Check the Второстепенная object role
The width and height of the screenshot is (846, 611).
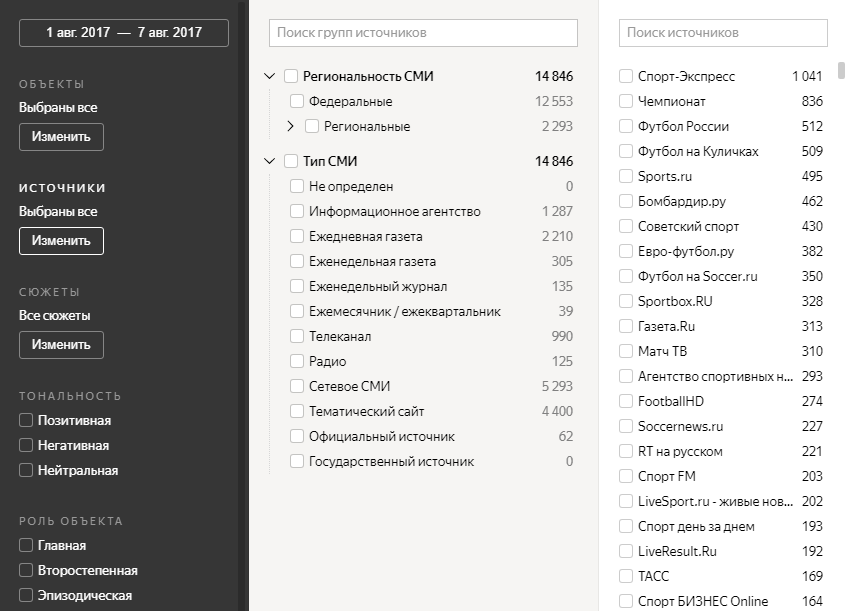26,571
